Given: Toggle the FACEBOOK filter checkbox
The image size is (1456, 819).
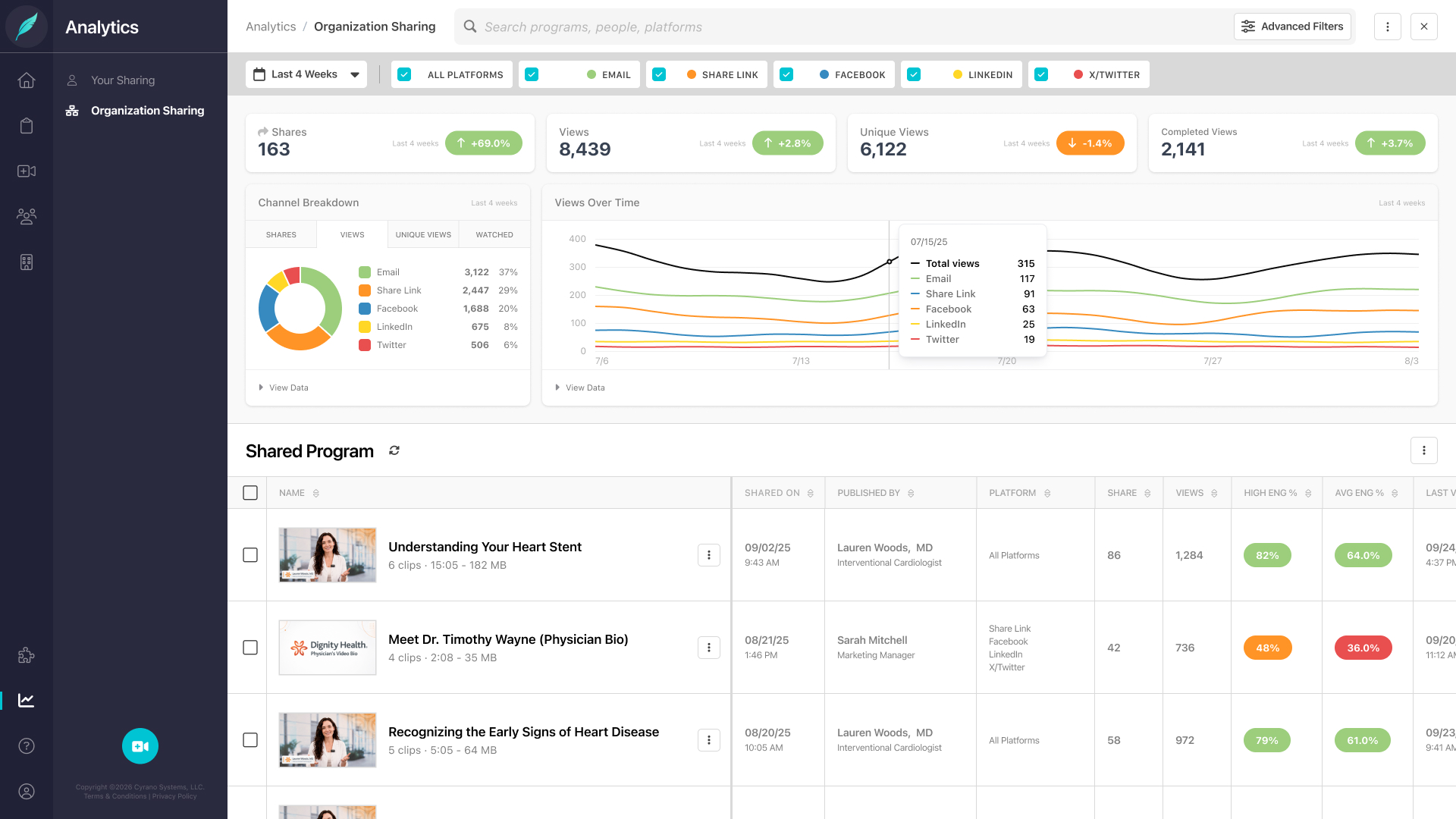Looking at the screenshot, I should [786, 74].
